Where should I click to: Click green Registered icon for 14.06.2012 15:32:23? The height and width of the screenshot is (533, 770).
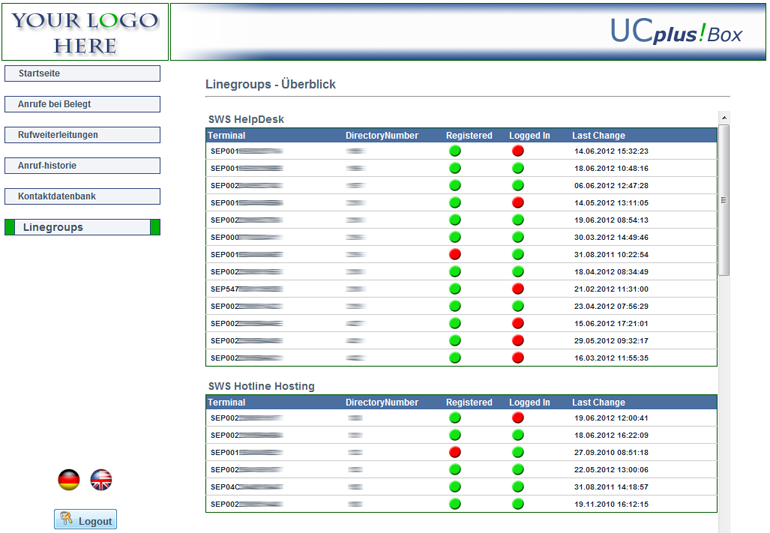[x=455, y=151]
